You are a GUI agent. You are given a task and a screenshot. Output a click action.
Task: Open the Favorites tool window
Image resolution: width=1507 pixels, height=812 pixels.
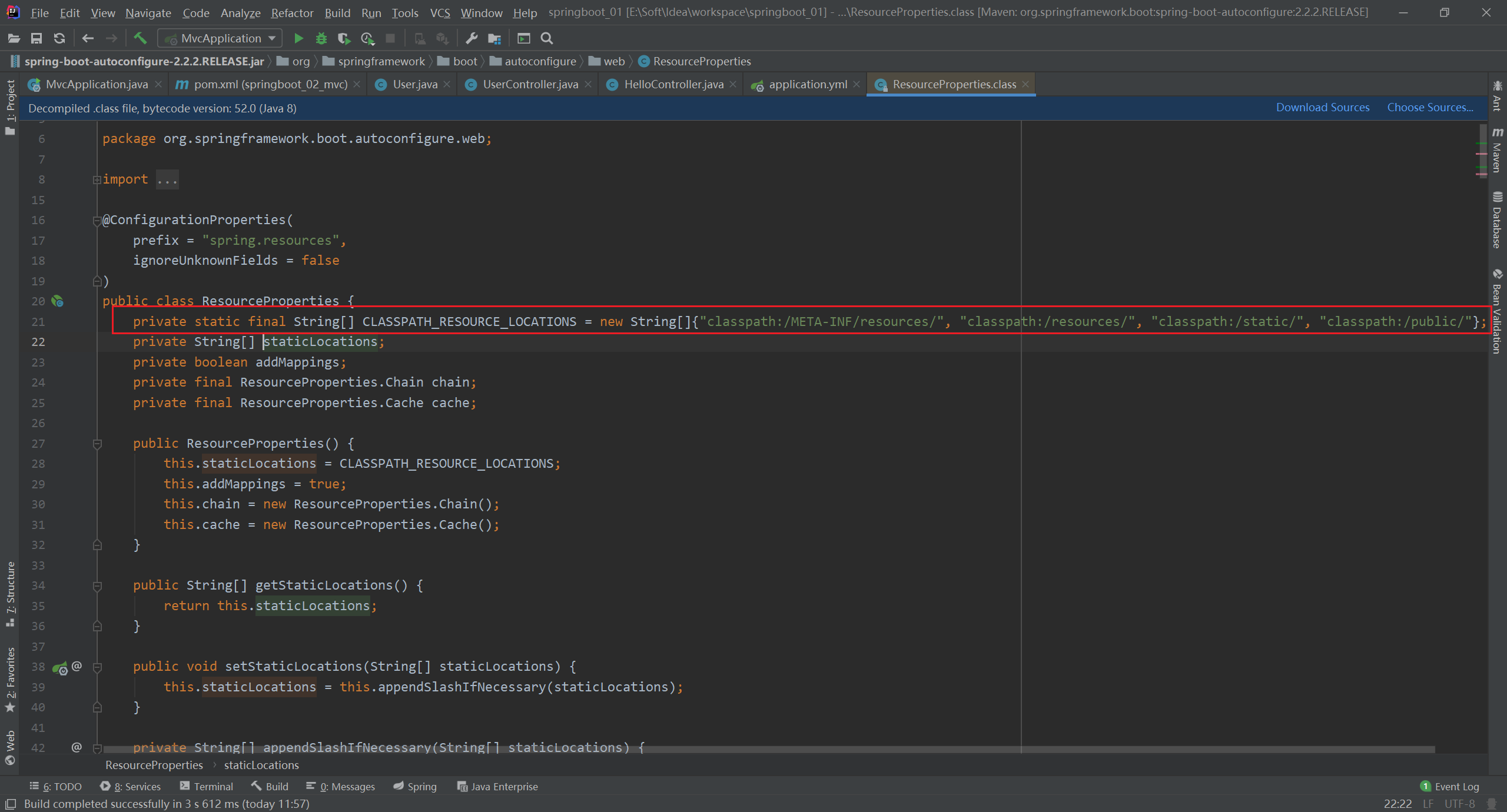10,679
